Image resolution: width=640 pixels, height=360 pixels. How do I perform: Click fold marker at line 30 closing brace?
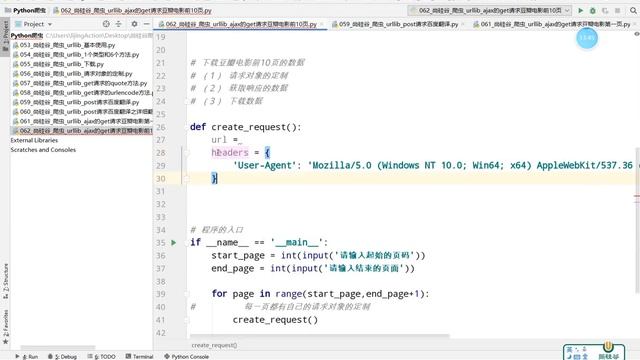point(187,178)
